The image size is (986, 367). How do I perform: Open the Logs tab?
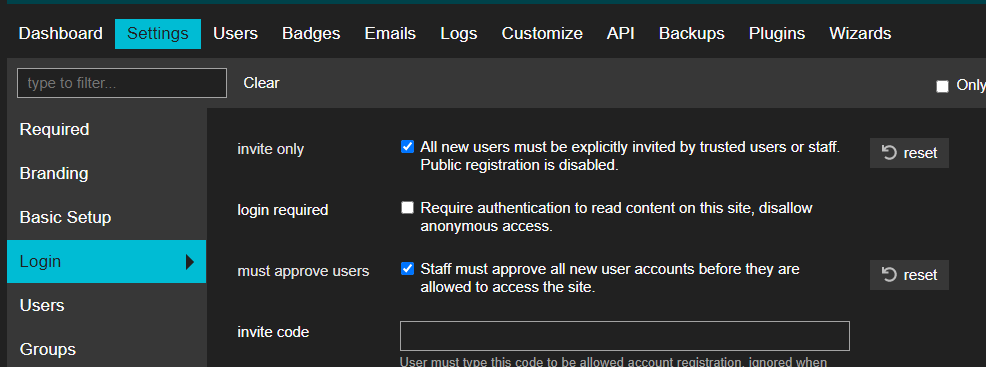coord(458,33)
